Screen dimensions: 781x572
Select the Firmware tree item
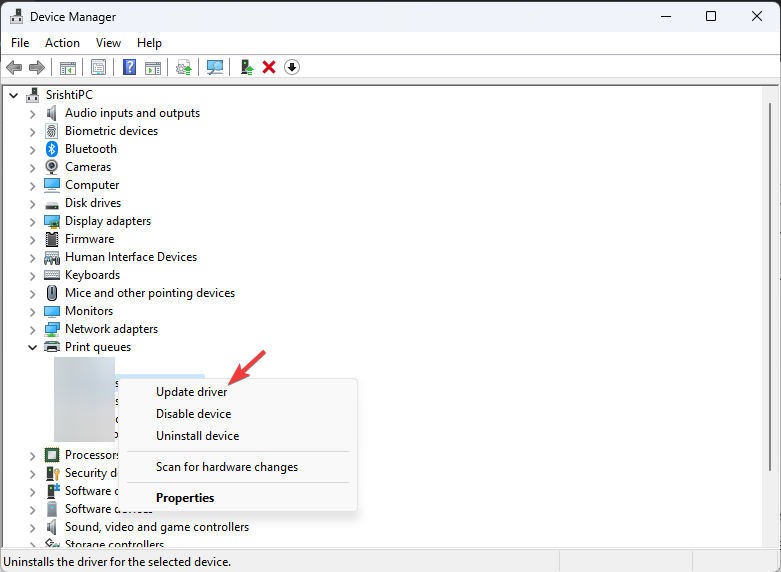pyautogui.click(x=90, y=239)
